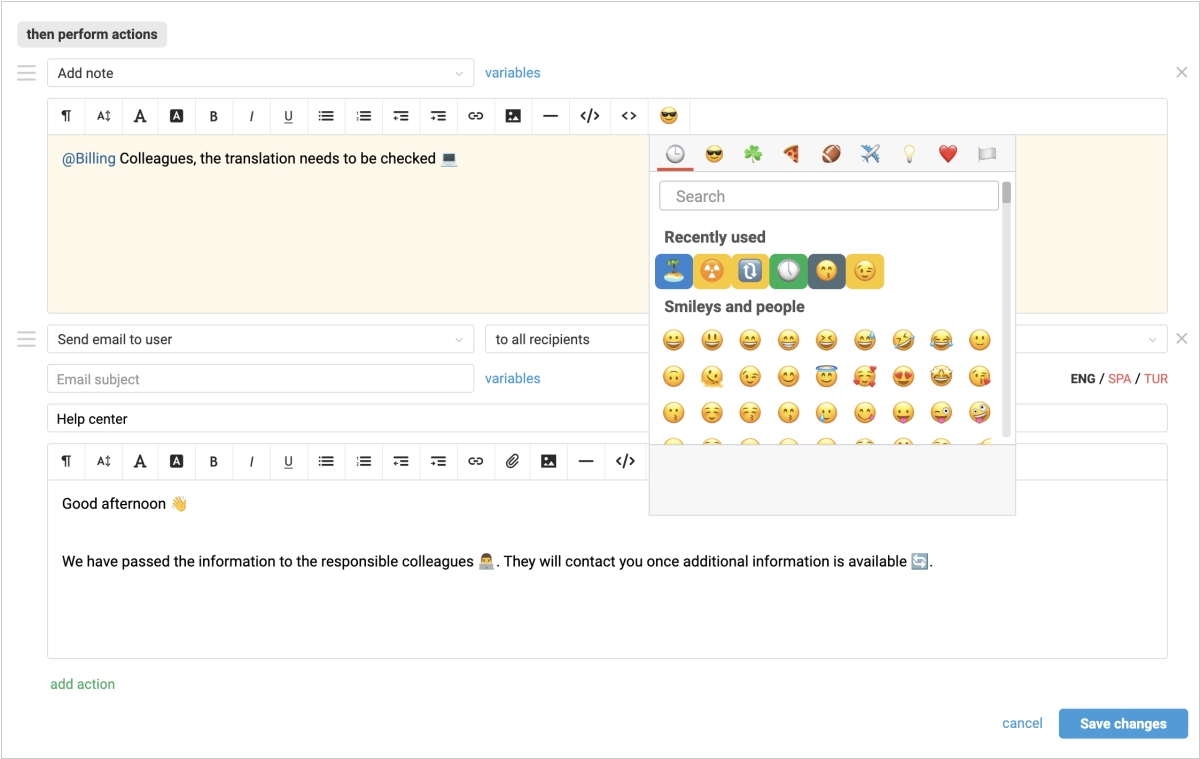Click the unordered list icon in note toolbar
The image size is (1200, 759).
(x=326, y=116)
